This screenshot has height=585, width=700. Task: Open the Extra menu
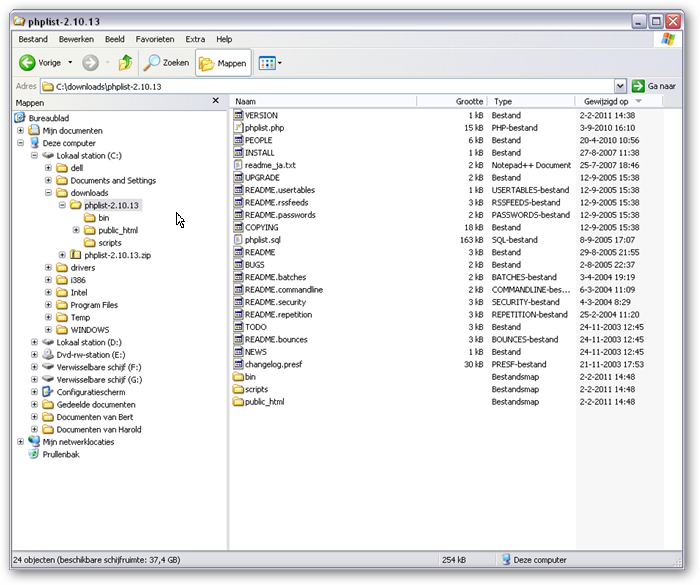tap(195, 39)
